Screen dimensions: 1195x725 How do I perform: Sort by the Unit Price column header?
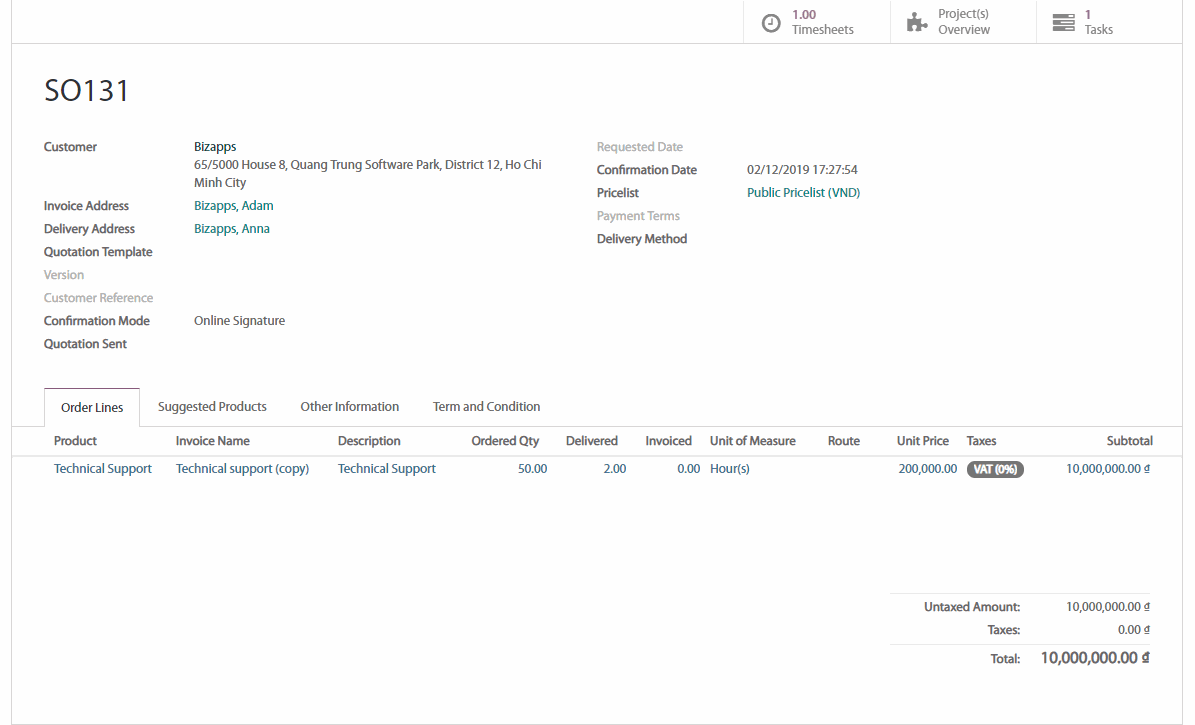coord(922,441)
